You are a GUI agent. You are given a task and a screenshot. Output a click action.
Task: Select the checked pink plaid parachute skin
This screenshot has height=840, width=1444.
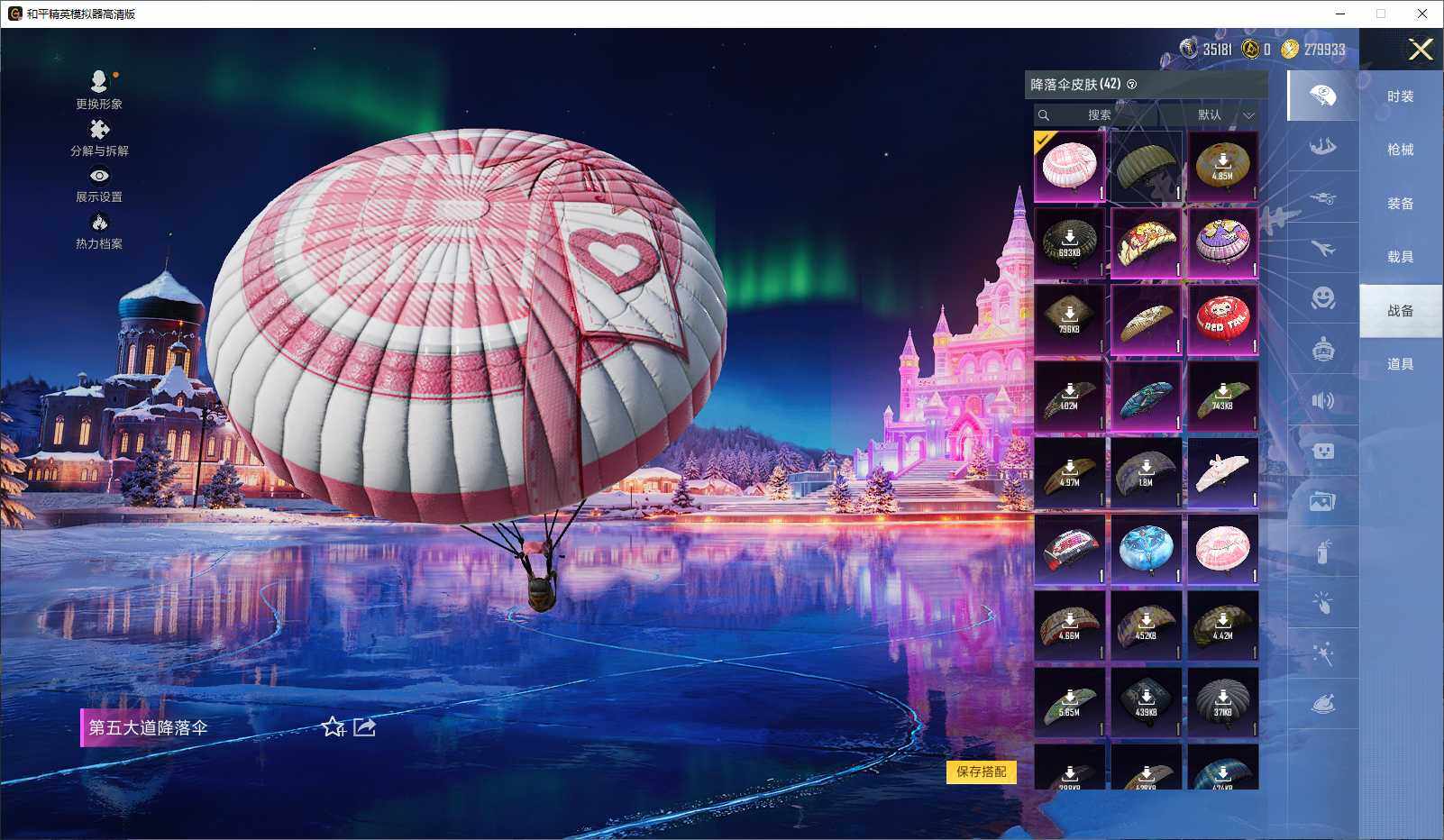pyautogui.click(x=1069, y=167)
